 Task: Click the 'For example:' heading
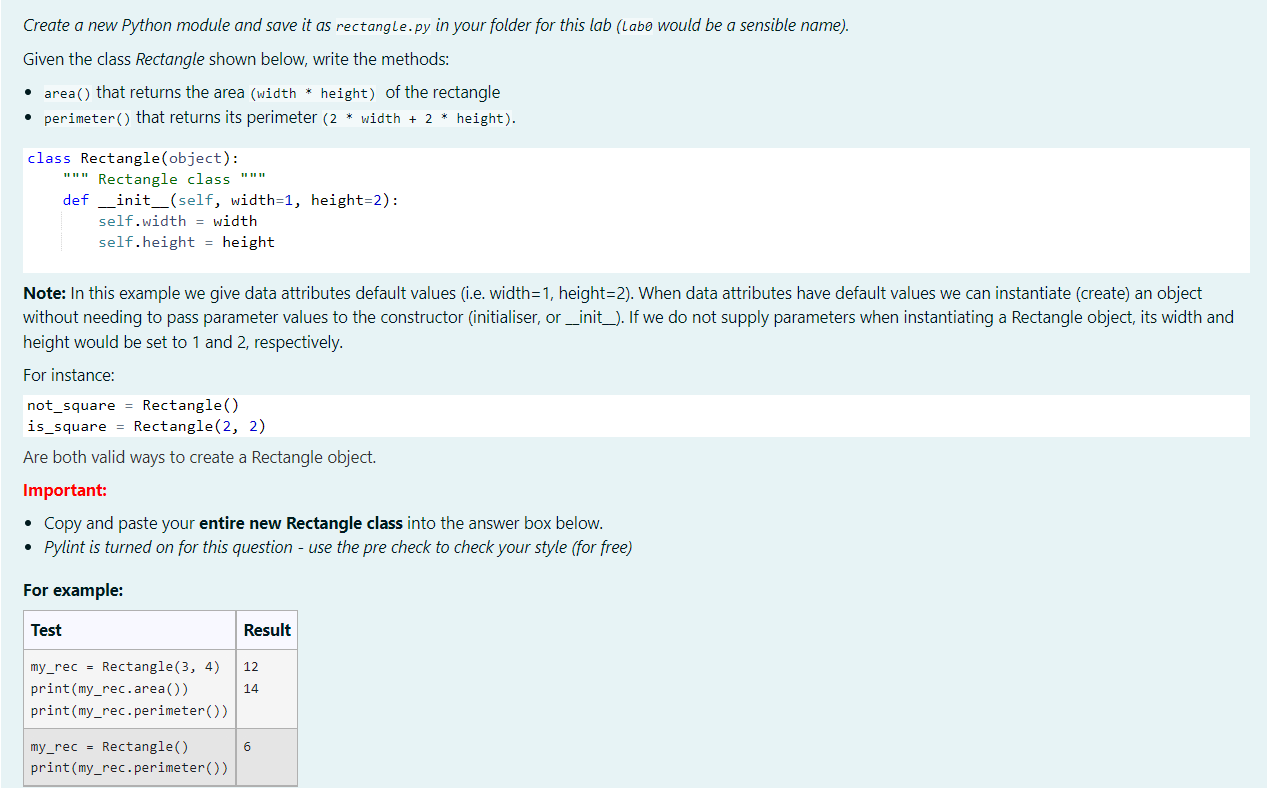[x=73, y=590]
